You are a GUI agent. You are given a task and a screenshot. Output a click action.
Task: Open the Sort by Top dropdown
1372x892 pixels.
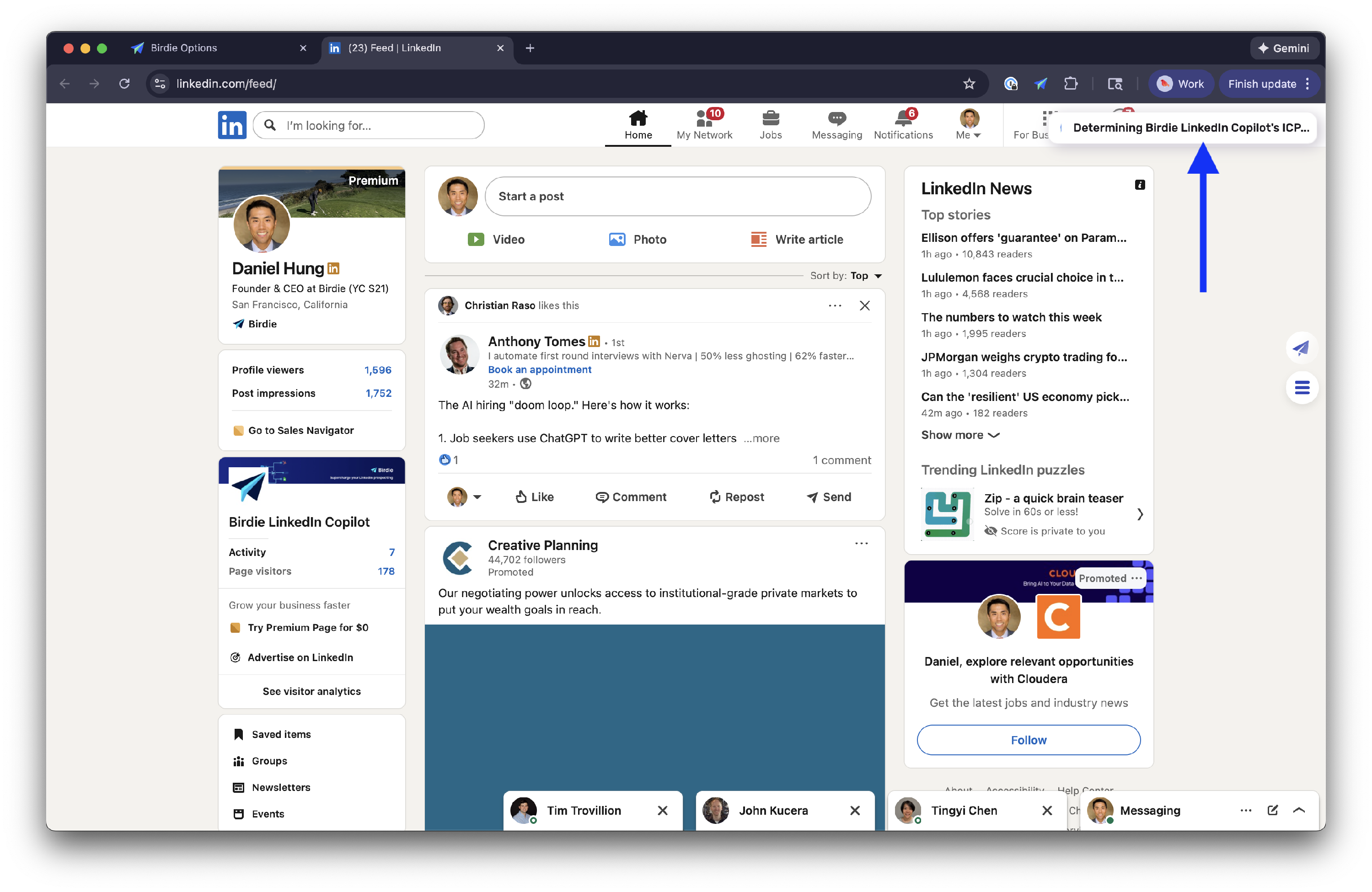click(864, 275)
